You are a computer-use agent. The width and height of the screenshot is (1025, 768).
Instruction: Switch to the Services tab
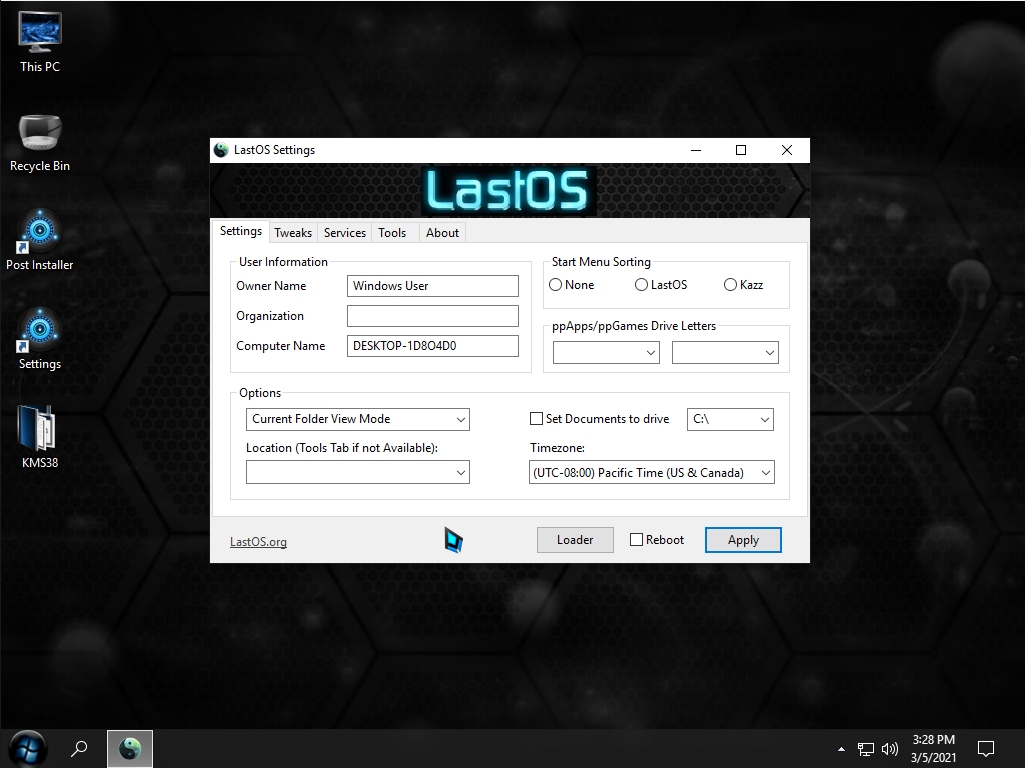[x=344, y=233]
